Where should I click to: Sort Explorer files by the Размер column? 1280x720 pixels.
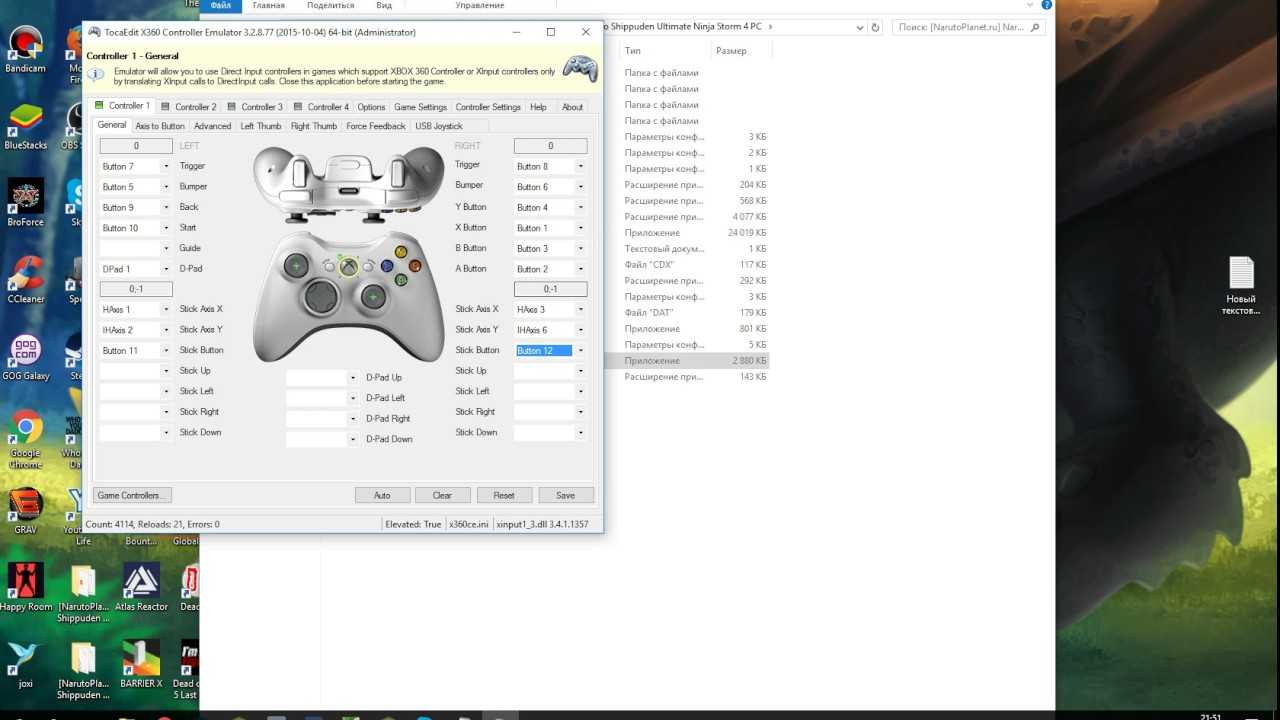(x=740, y=50)
